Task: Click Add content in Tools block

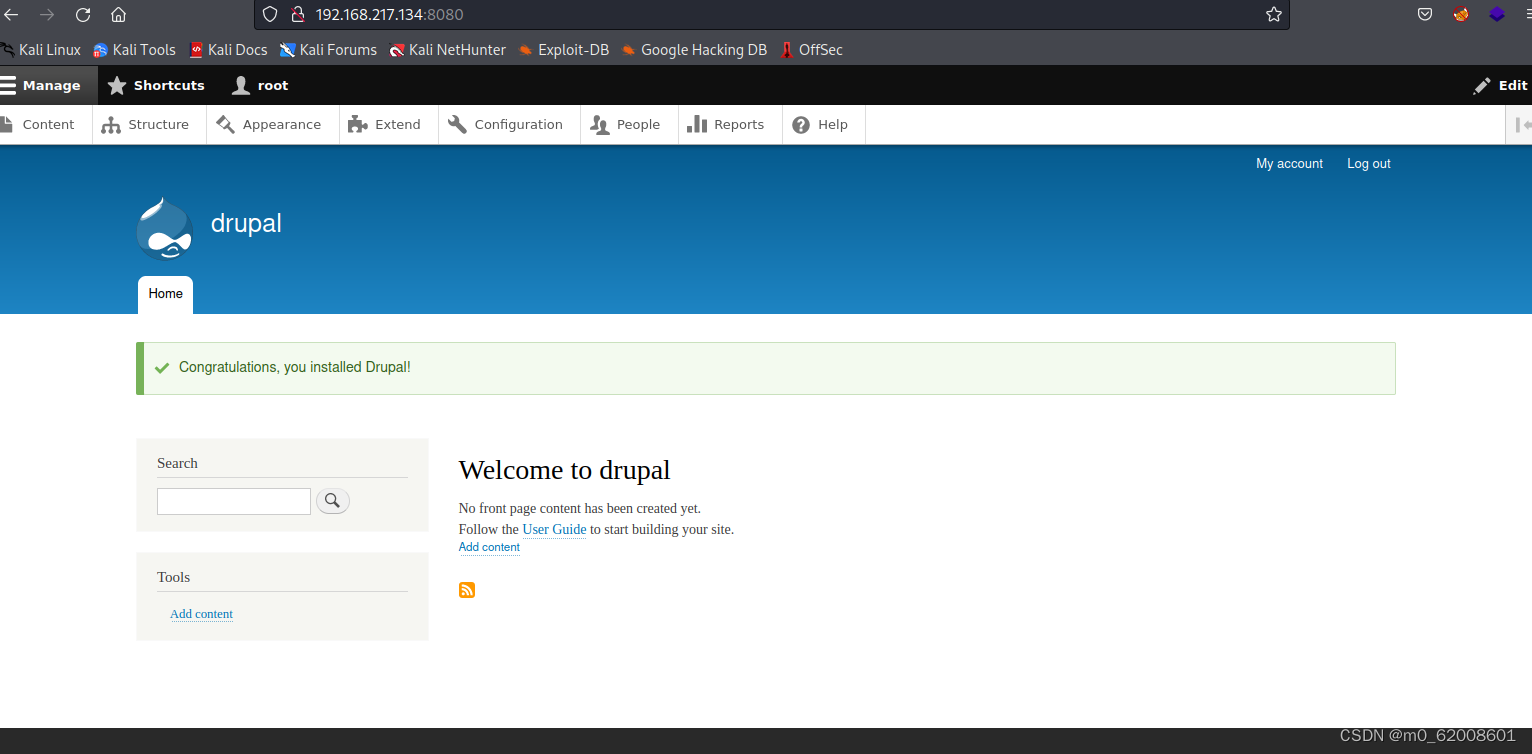Action: point(201,614)
